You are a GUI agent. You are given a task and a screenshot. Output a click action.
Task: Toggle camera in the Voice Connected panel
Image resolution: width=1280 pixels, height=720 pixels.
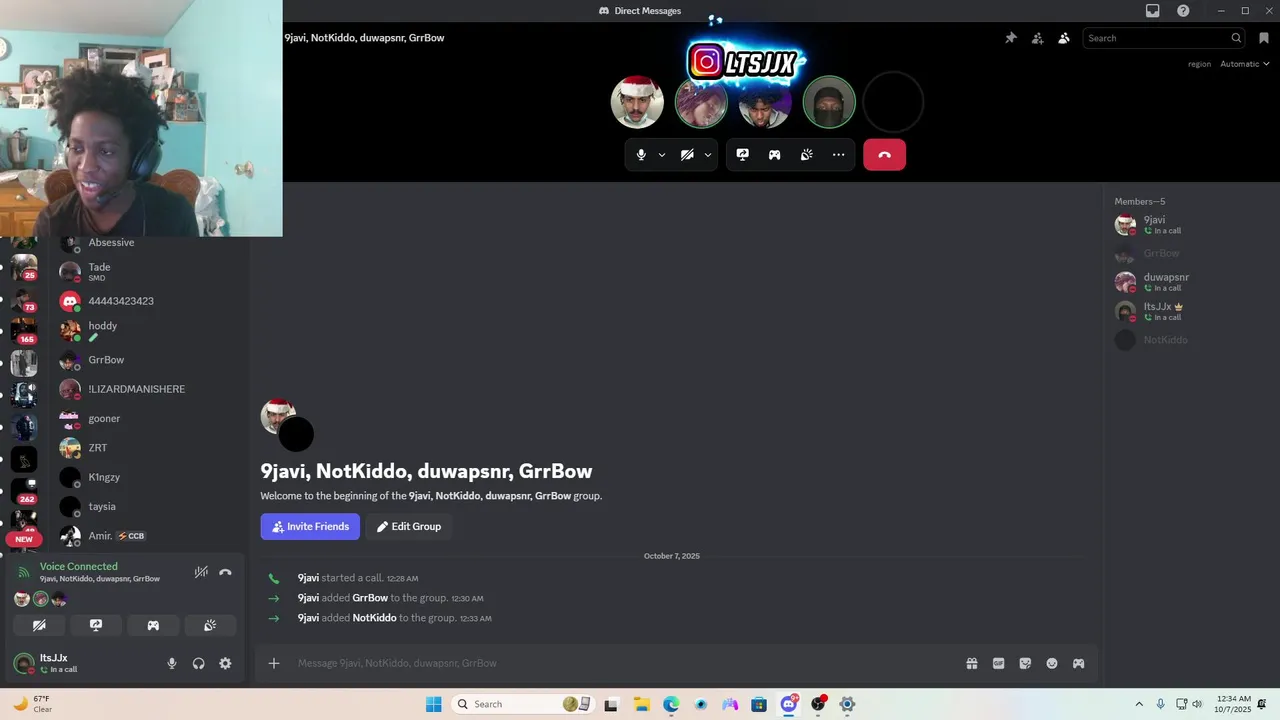point(39,625)
